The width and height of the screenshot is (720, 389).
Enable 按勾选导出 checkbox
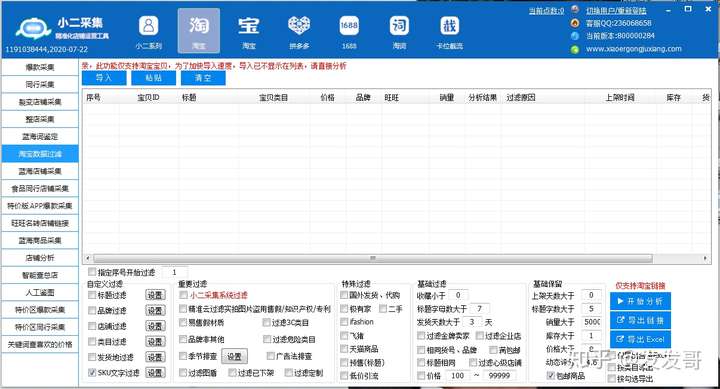(612, 378)
